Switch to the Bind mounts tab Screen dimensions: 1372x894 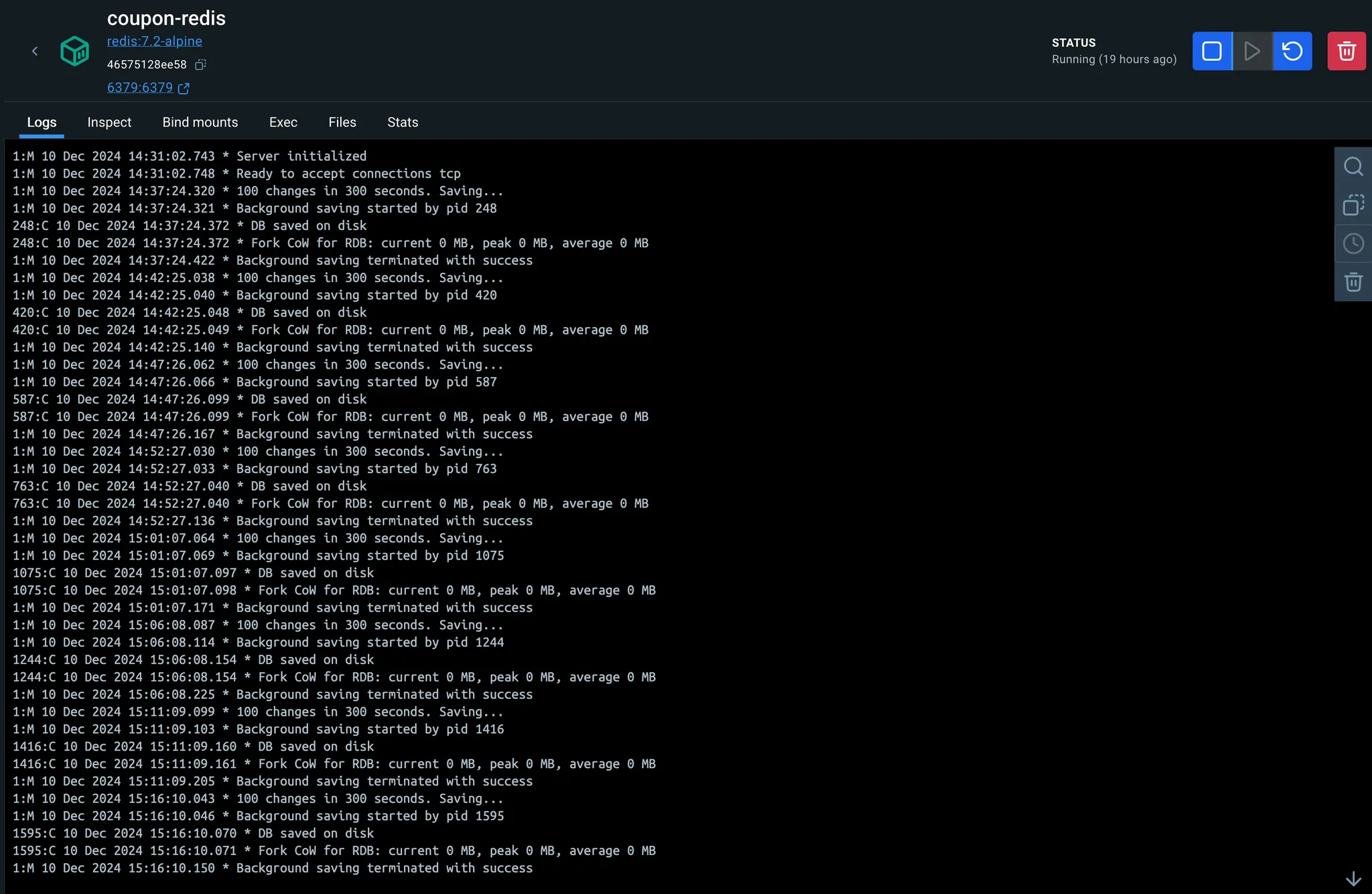[x=200, y=122]
